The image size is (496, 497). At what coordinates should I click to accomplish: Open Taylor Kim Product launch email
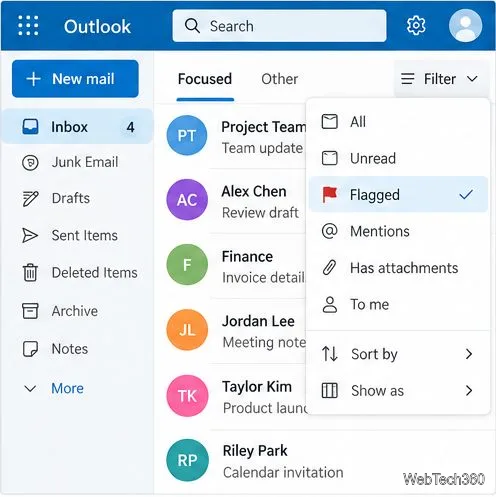(x=231, y=396)
